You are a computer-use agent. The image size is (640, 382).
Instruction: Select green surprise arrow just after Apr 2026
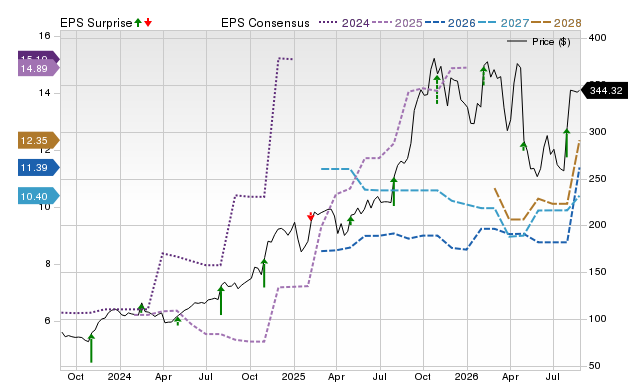tap(523, 146)
